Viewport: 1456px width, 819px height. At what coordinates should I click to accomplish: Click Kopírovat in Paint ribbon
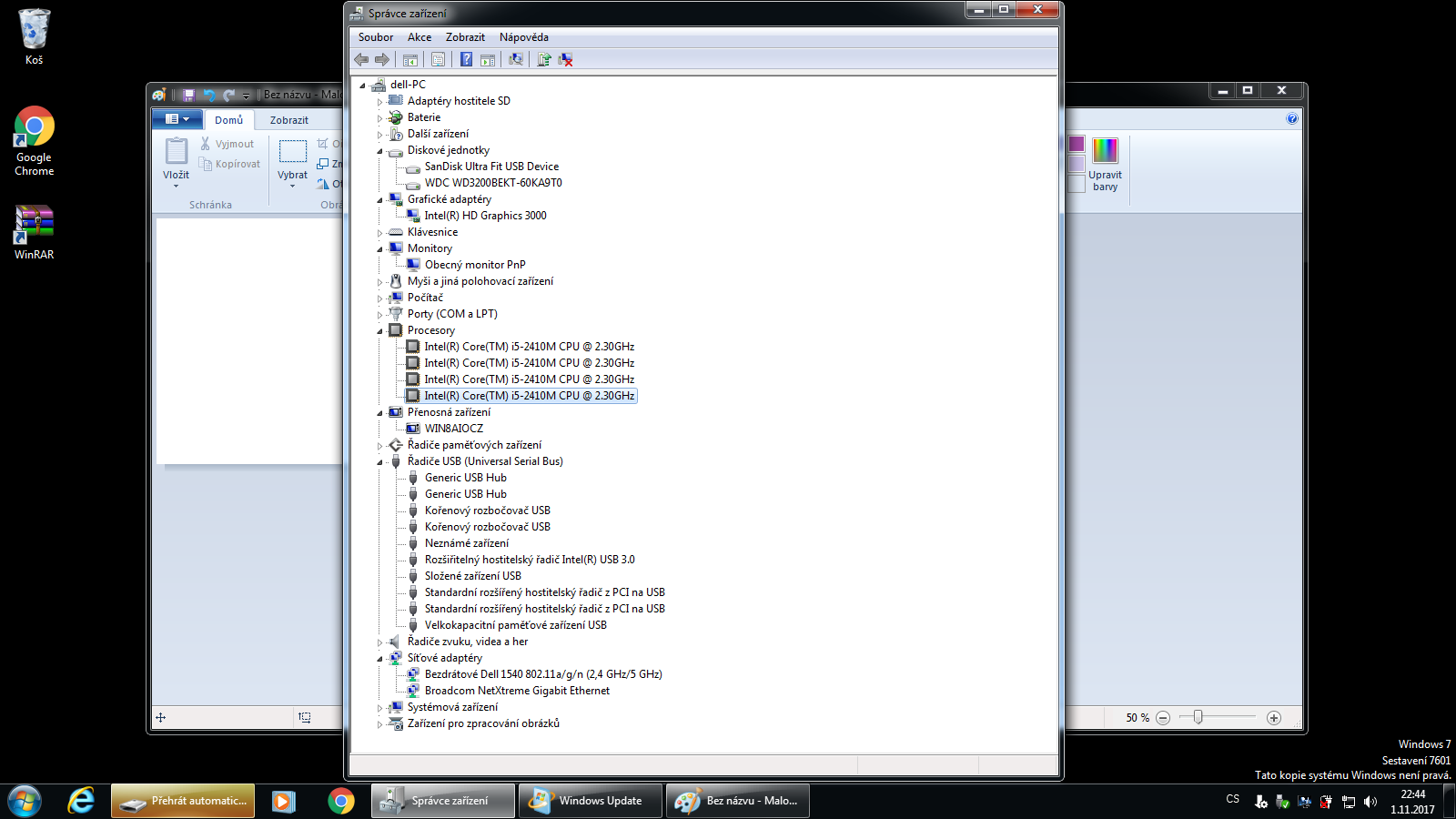229,164
